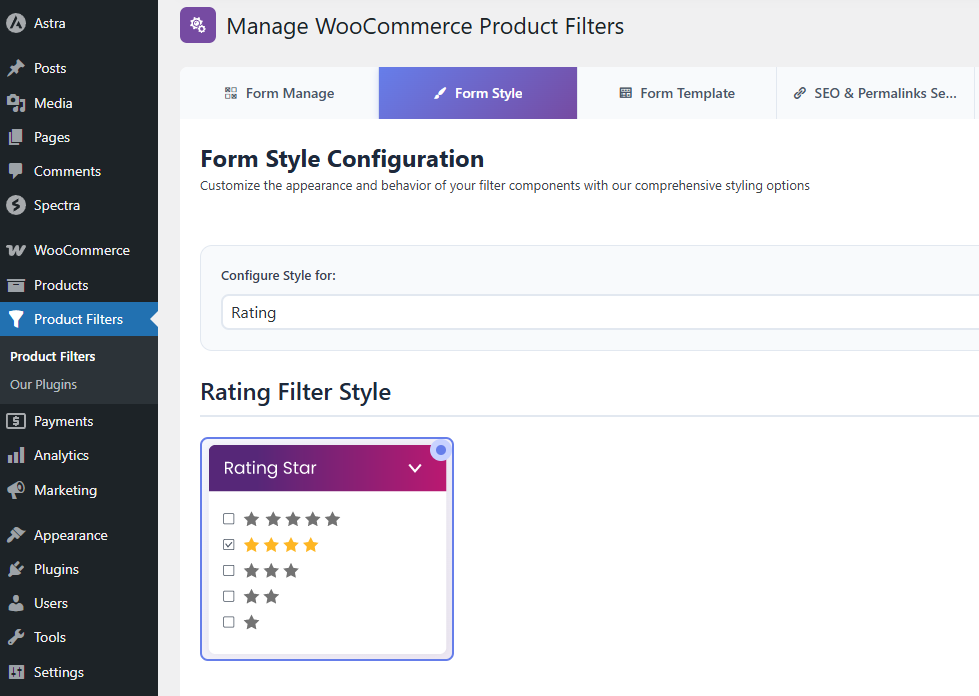Image resolution: width=979 pixels, height=696 pixels.
Task: Click the table icon on Form Template tab
Action: (x=626, y=93)
